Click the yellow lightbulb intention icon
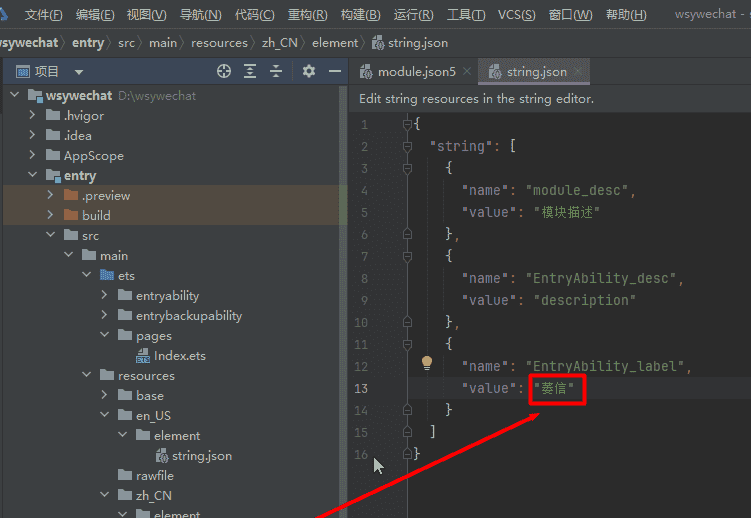 (x=427, y=362)
